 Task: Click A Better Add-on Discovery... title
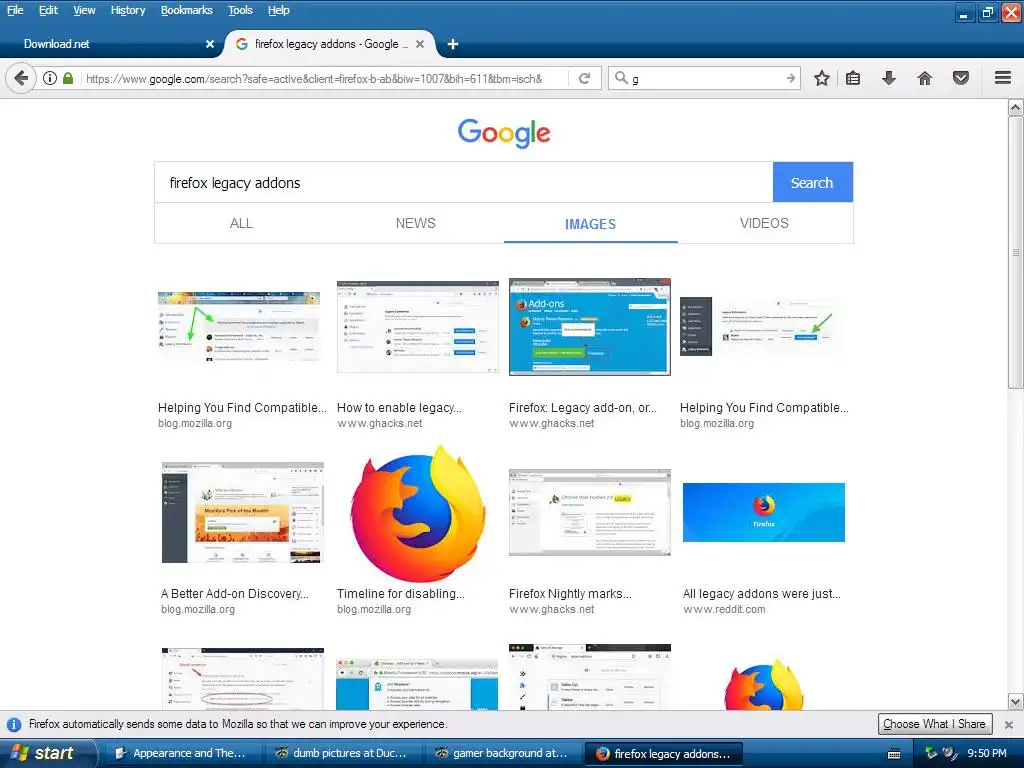pos(234,594)
